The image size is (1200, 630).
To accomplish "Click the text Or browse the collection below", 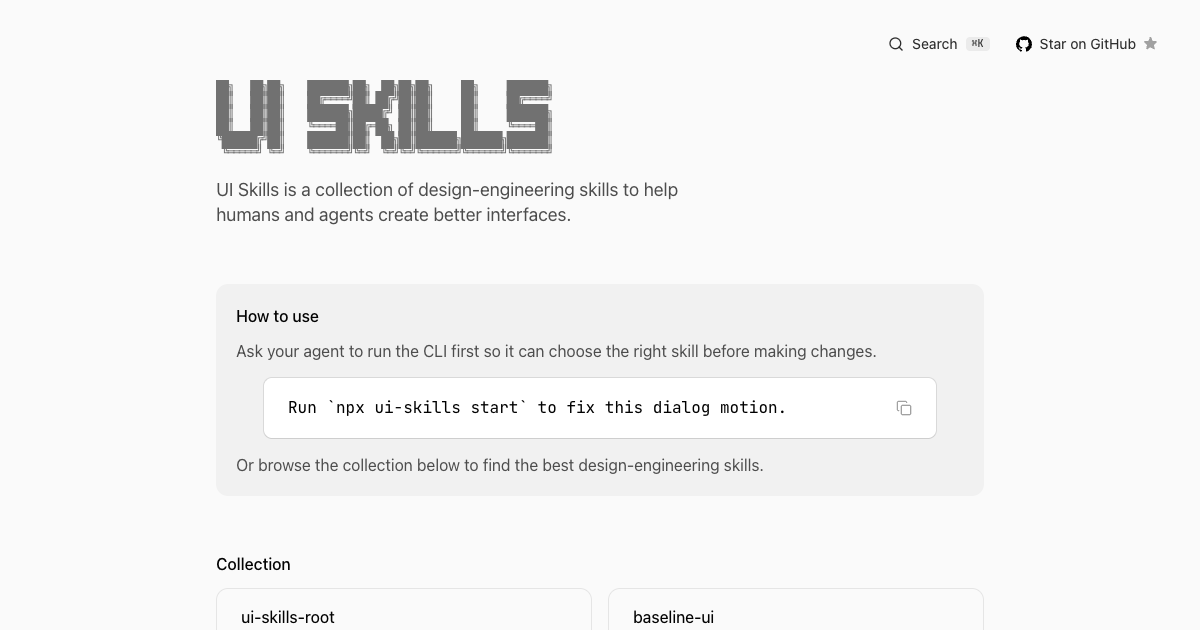I will [x=500, y=465].
